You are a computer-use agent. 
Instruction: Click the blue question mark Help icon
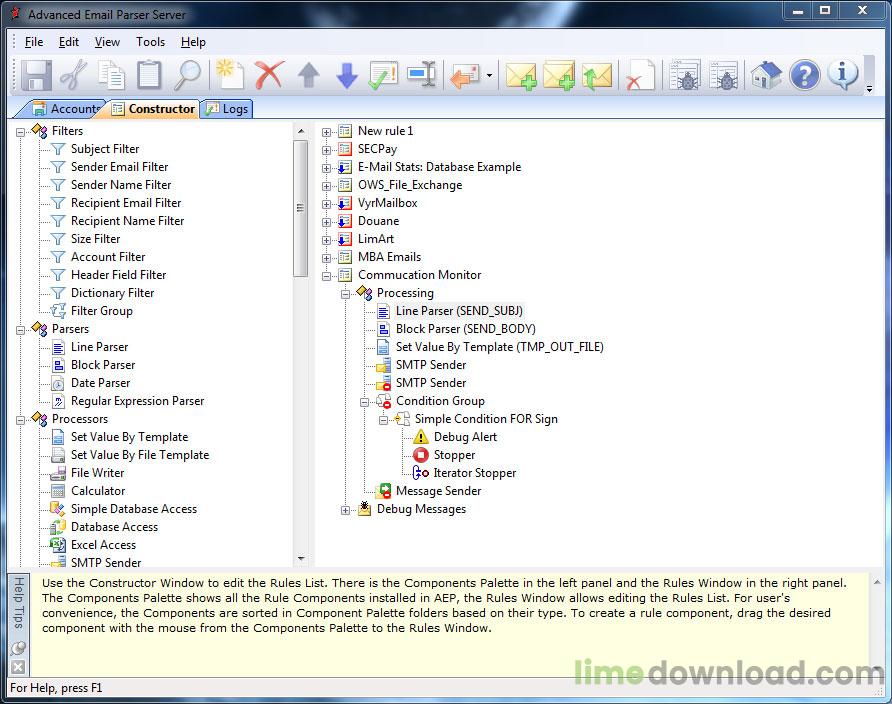tap(804, 75)
